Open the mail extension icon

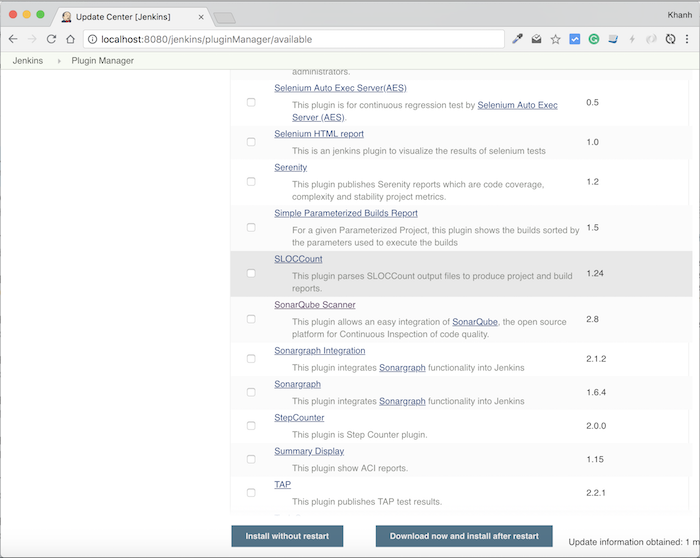point(536,39)
